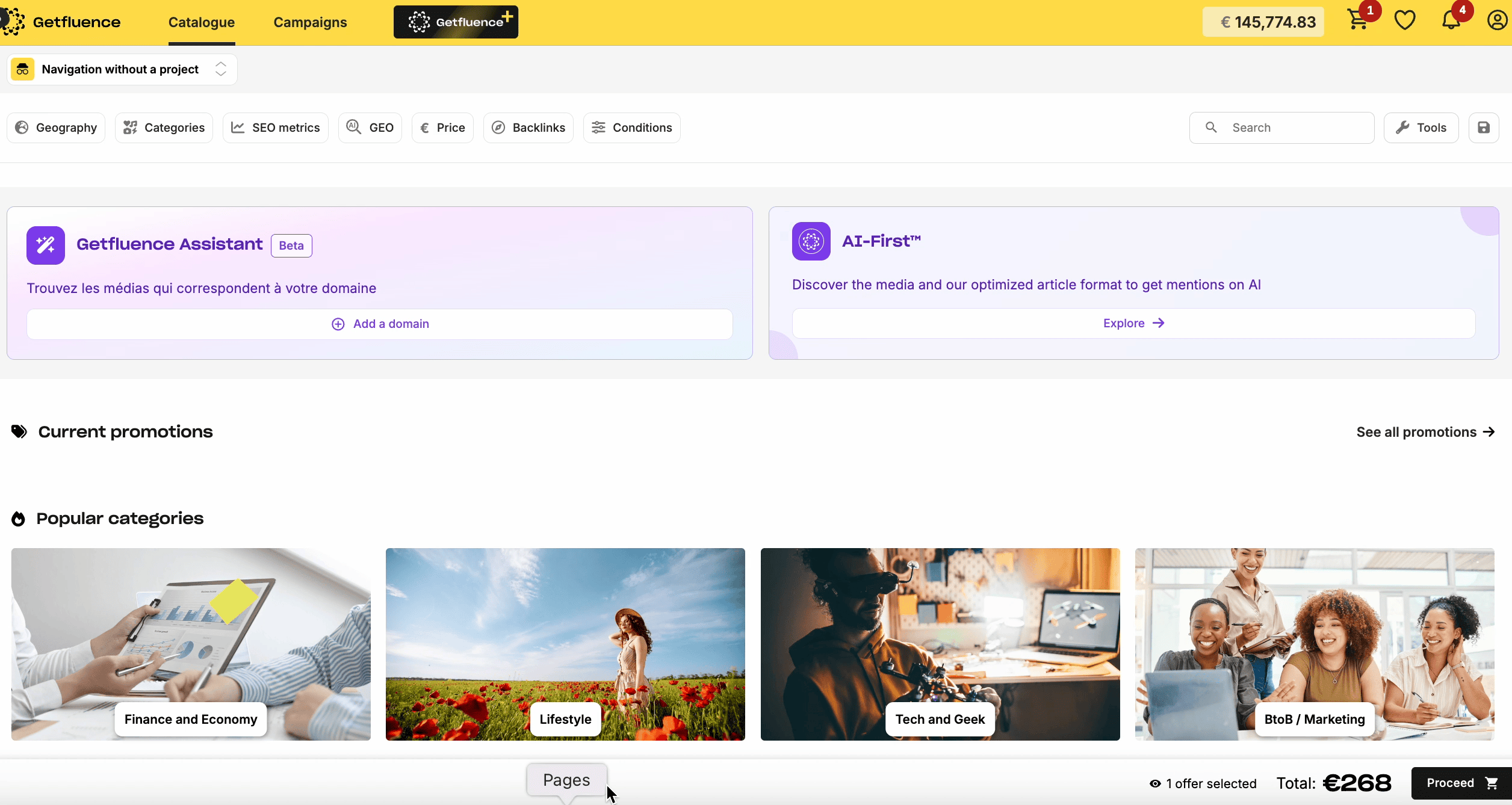This screenshot has width=1512, height=805.
Task: Toggle eye icon for selected offer
Action: (x=1155, y=783)
